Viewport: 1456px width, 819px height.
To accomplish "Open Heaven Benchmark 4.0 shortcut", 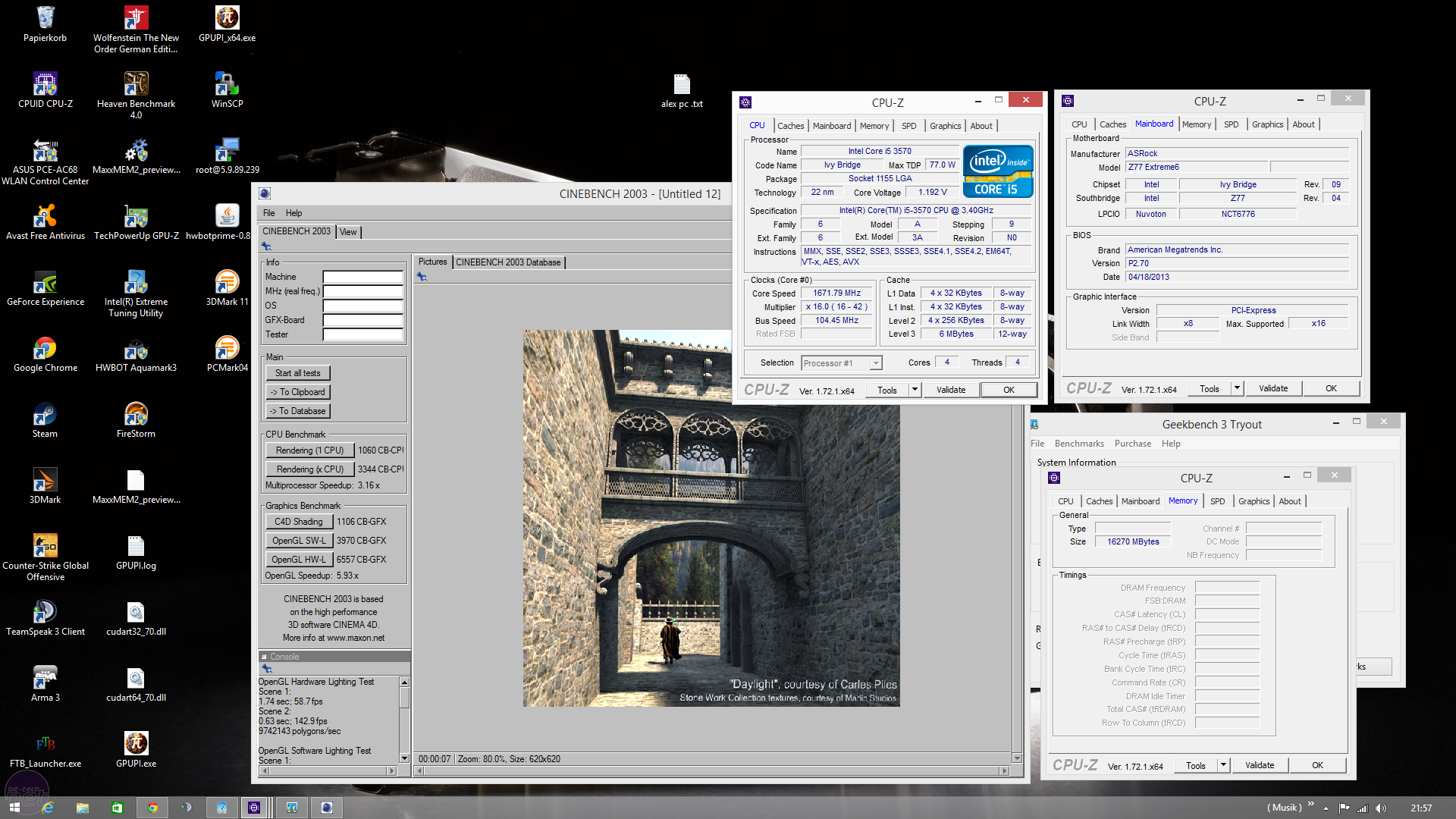I will pyautogui.click(x=136, y=96).
